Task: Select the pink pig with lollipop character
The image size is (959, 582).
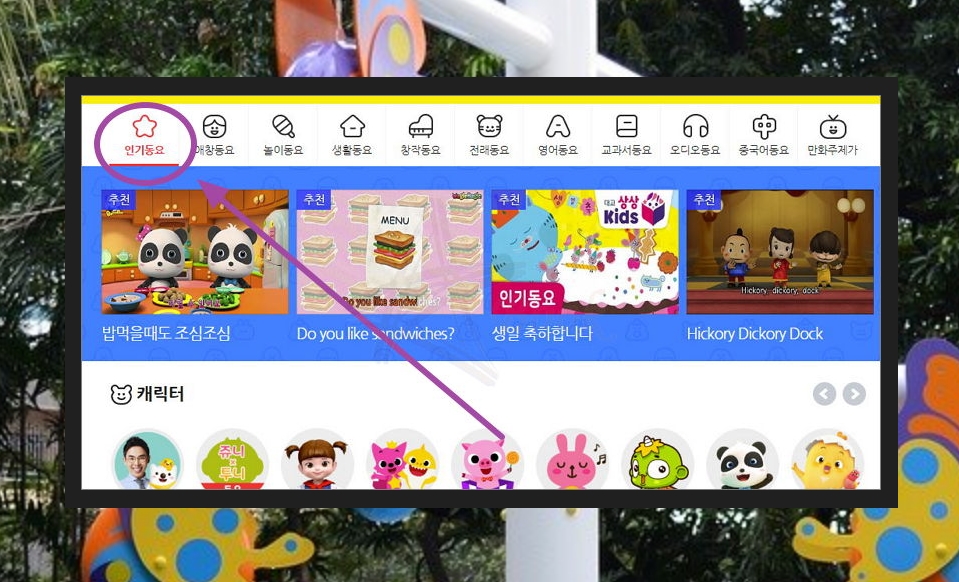Action: [x=487, y=460]
